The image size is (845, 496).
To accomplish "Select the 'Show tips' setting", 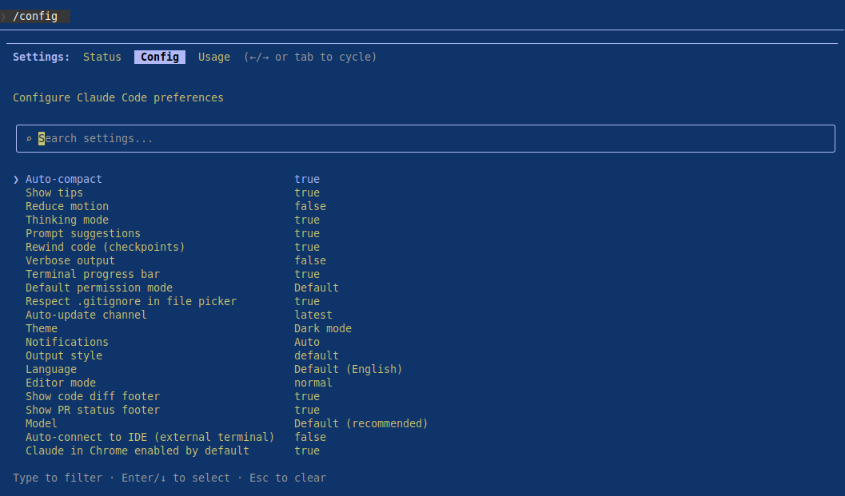I will 54,192.
